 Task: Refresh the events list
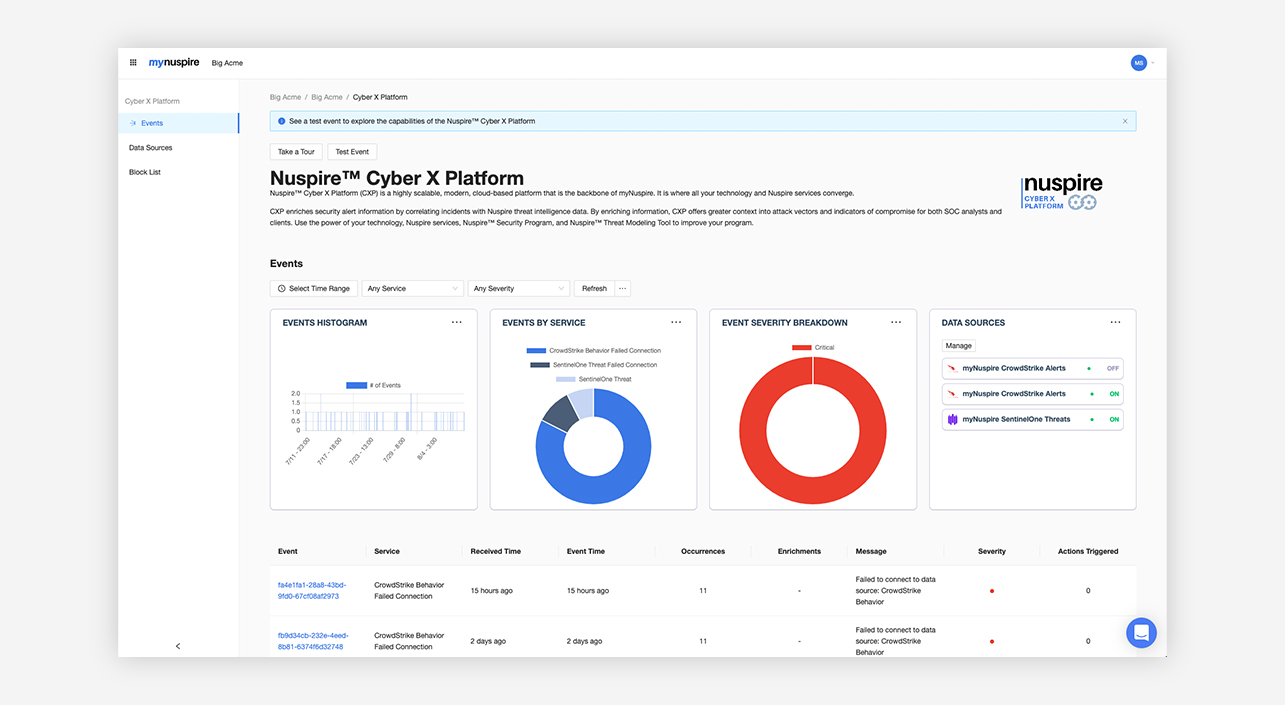(x=594, y=288)
